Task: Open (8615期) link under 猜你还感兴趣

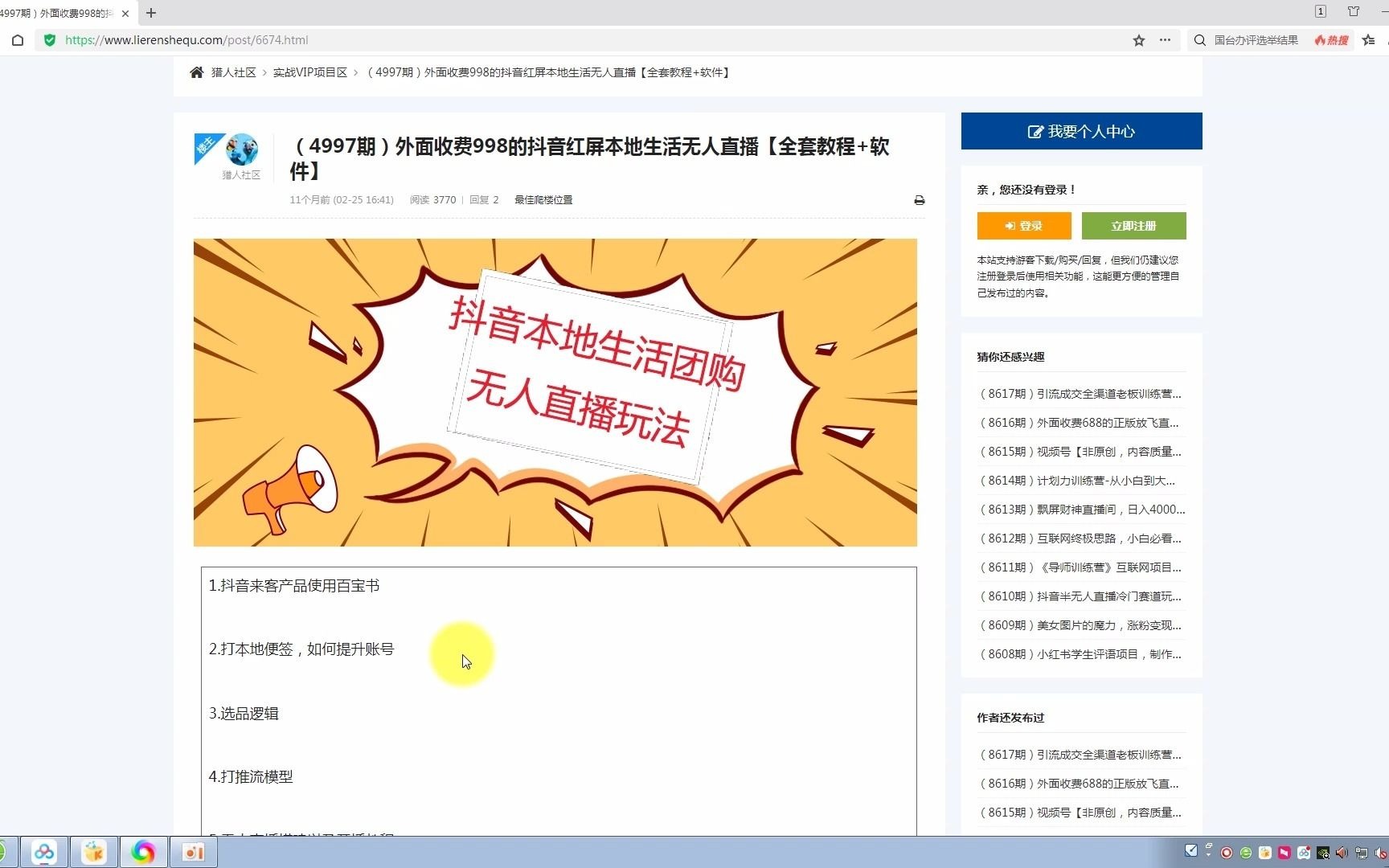Action: click(1080, 452)
